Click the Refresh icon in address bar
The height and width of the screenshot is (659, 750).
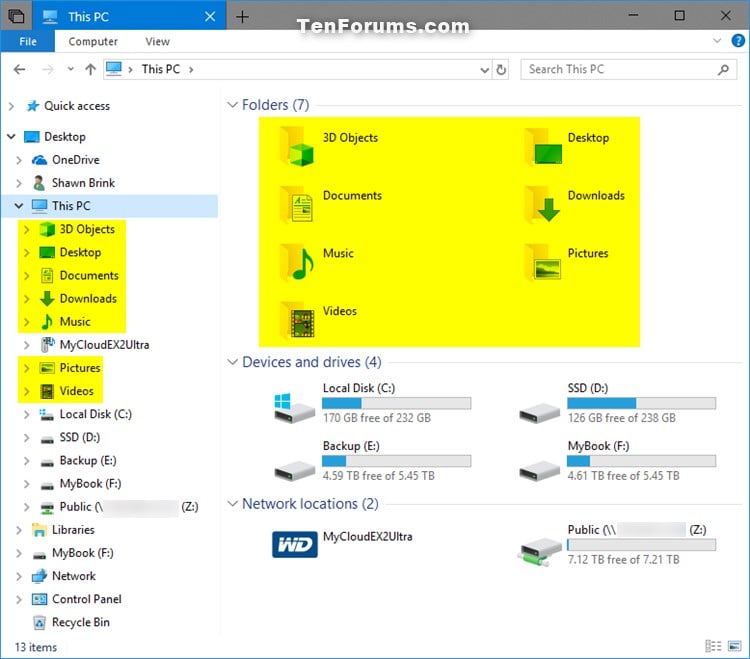[501, 70]
